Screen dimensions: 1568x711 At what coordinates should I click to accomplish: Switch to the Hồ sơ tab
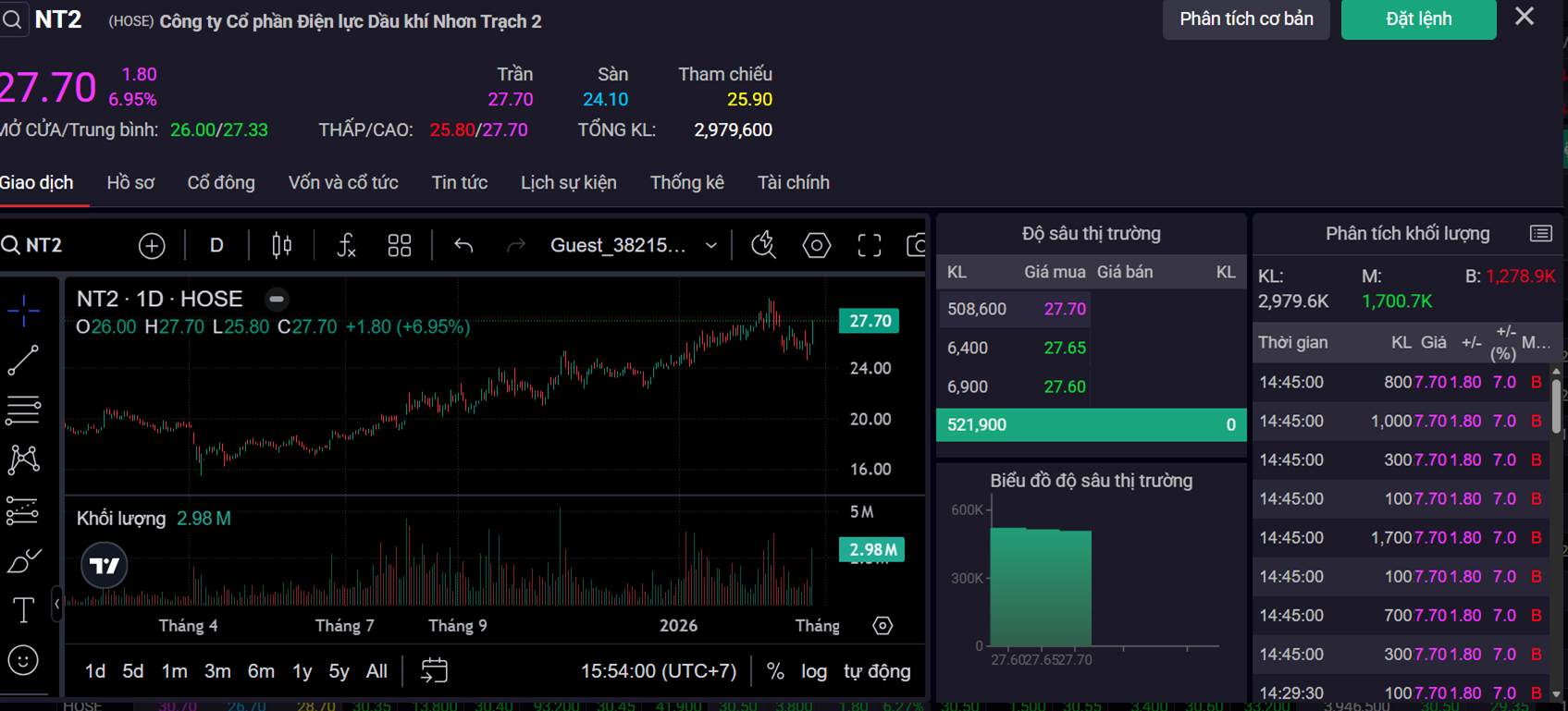[x=130, y=182]
